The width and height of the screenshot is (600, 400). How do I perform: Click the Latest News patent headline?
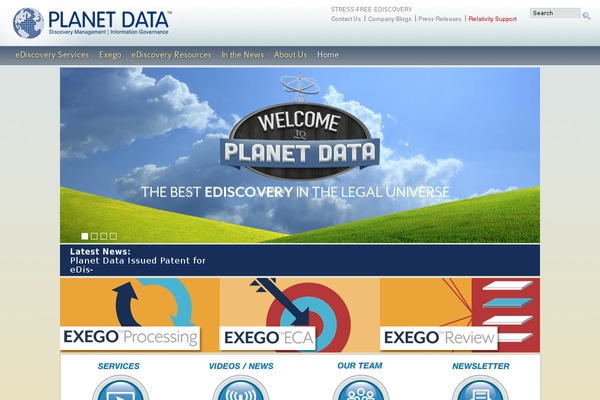click(138, 265)
